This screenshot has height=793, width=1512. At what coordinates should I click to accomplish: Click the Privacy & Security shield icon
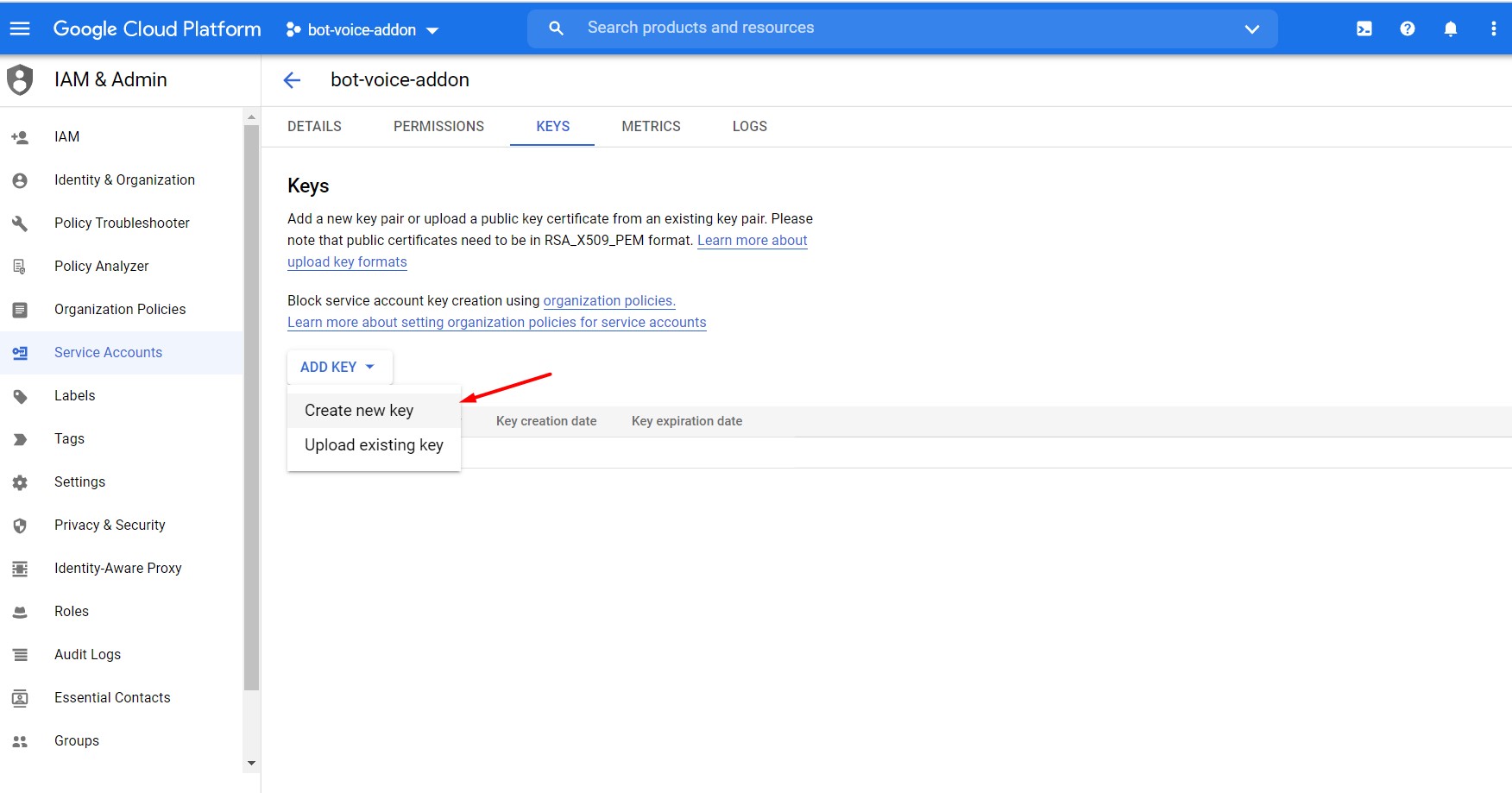pyautogui.click(x=20, y=526)
